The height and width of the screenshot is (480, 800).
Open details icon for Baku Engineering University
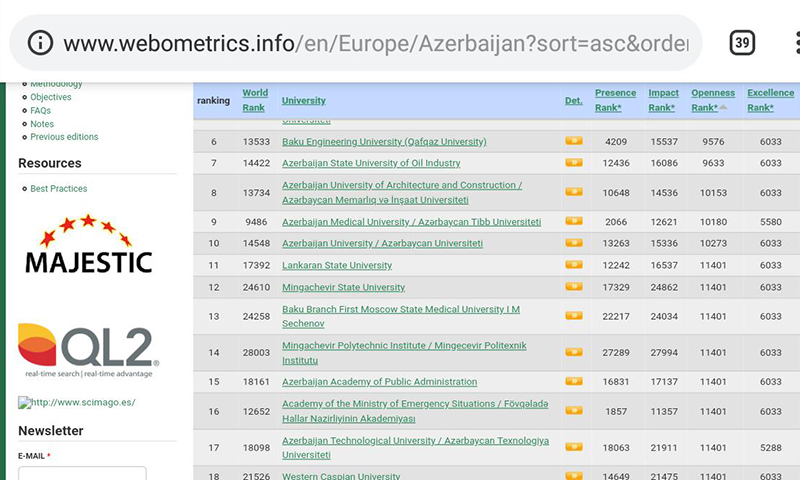tap(574, 141)
